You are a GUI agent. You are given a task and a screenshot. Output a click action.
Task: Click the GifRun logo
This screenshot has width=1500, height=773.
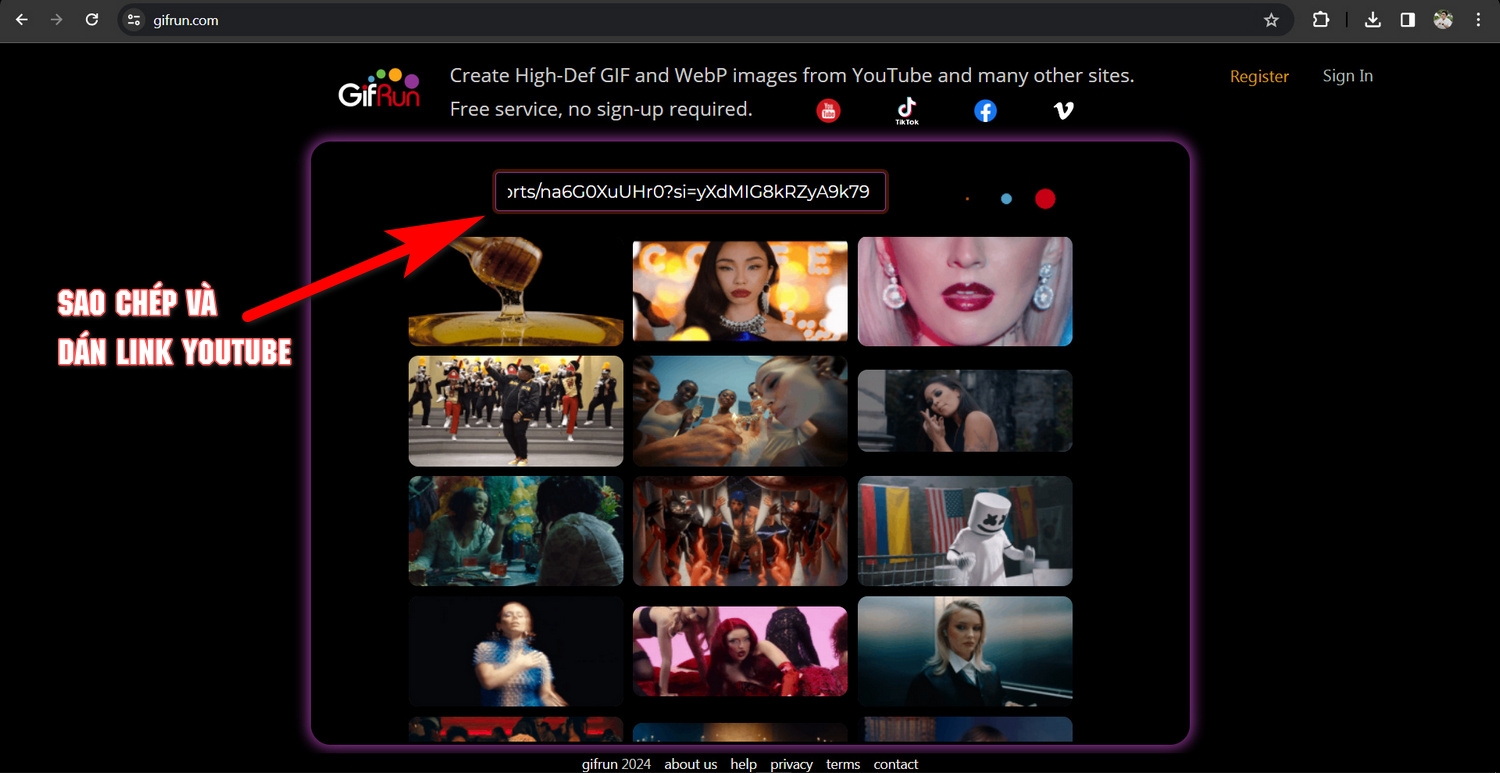(379, 89)
